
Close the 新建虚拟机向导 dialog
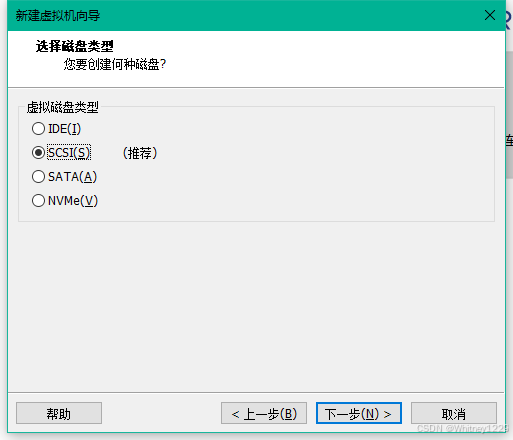click(x=490, y=15)
